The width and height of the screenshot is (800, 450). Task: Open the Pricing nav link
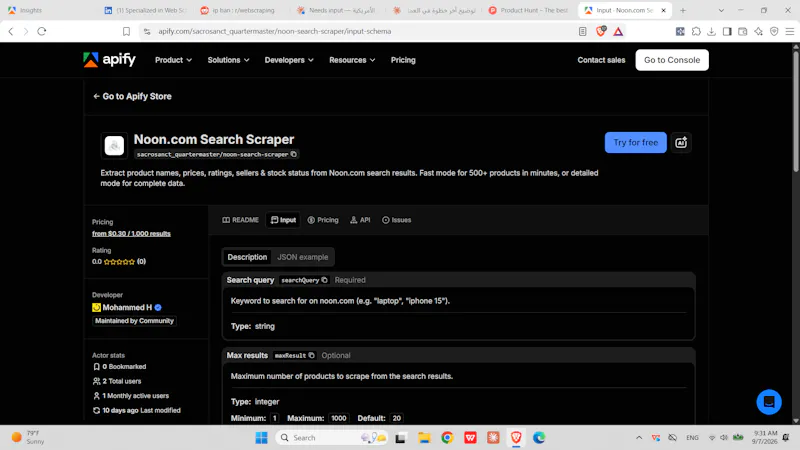coord(403,60)
